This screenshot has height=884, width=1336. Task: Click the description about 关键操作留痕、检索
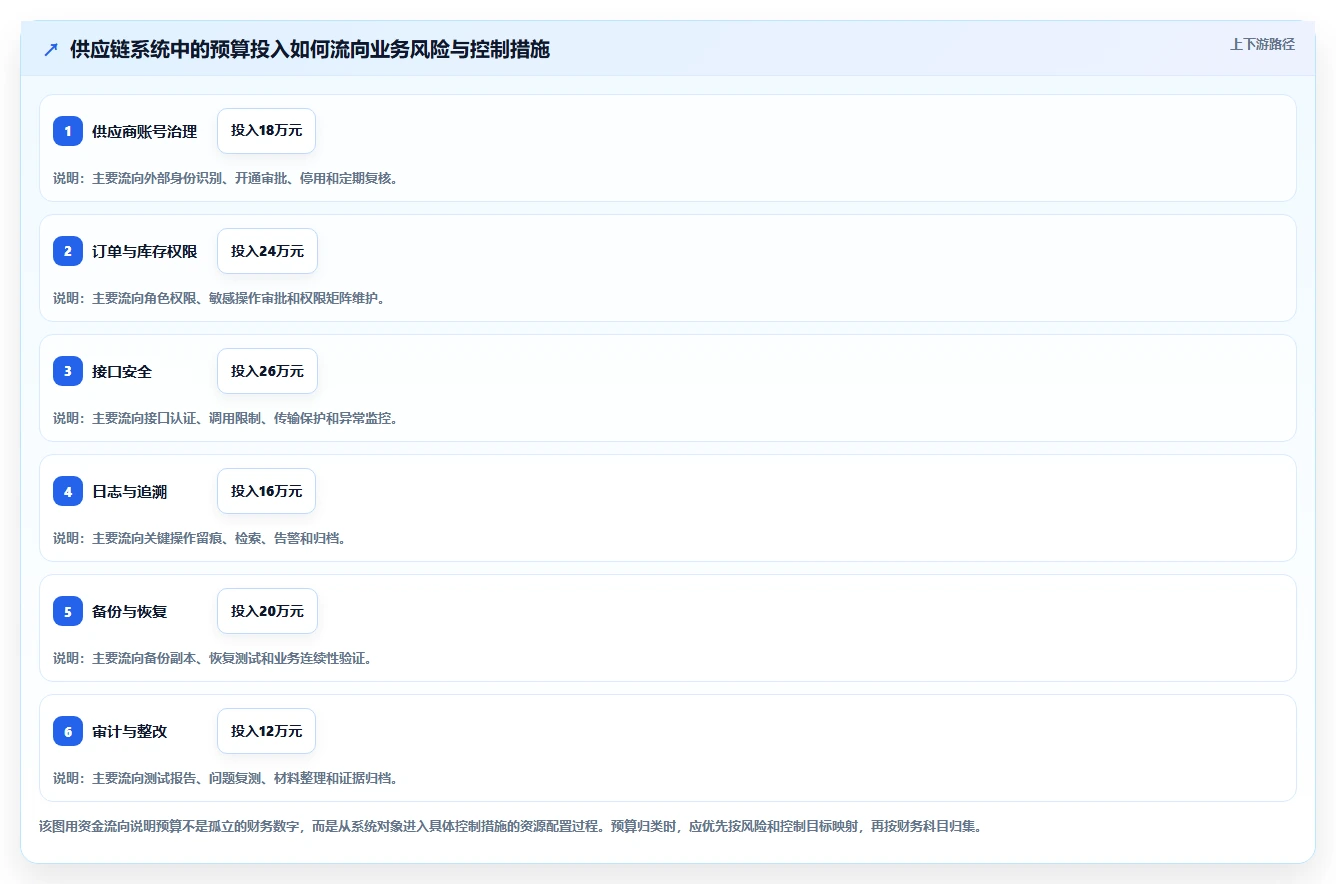(200, 538)
